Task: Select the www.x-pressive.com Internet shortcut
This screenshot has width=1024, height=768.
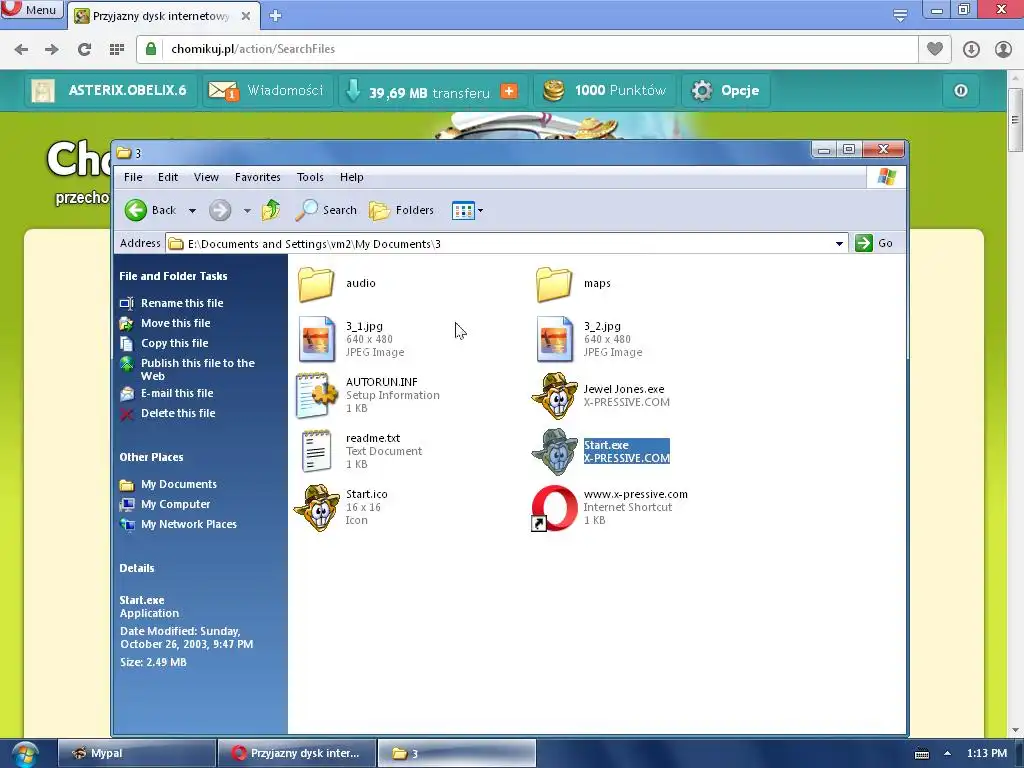Action: tap(554, 508)
